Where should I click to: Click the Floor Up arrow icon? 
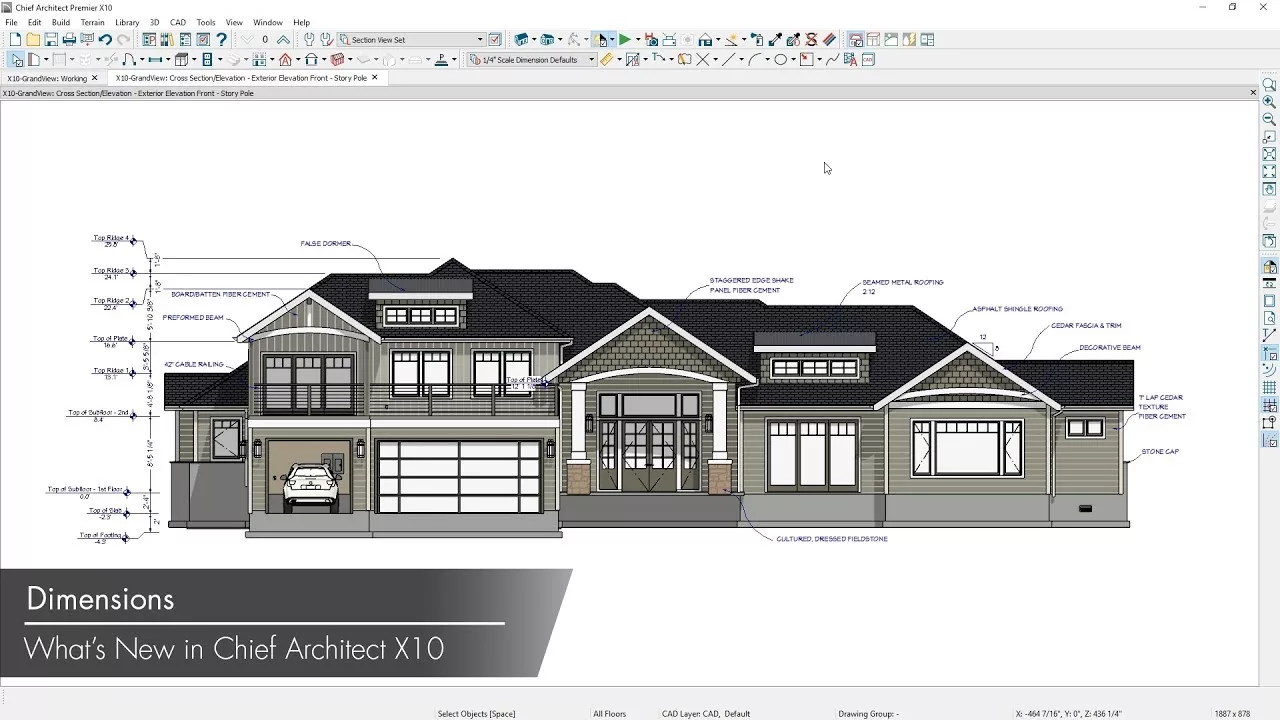coord(283,40)
